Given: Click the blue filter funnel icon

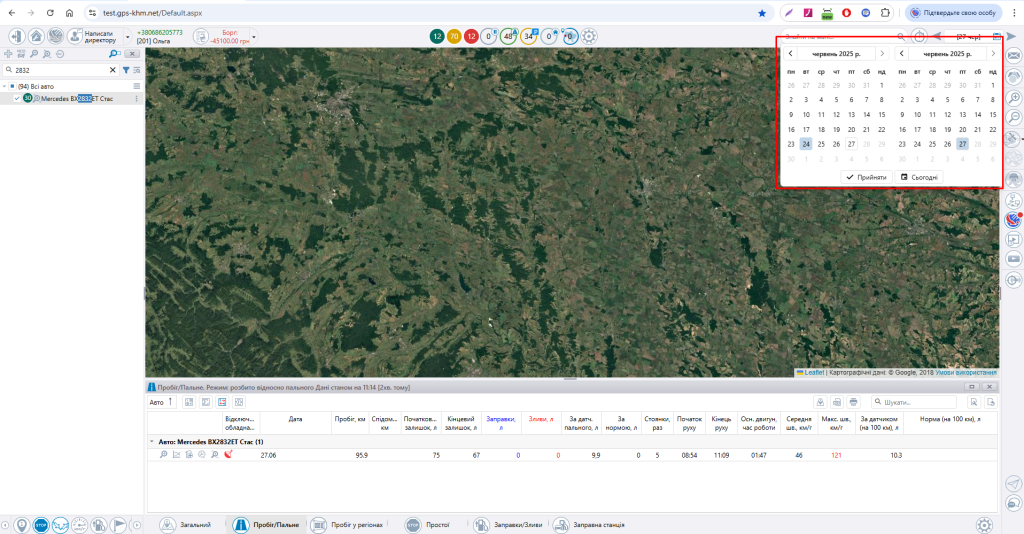Looking at the screenshot, I should pyautogui.click(x=126, y=70).
